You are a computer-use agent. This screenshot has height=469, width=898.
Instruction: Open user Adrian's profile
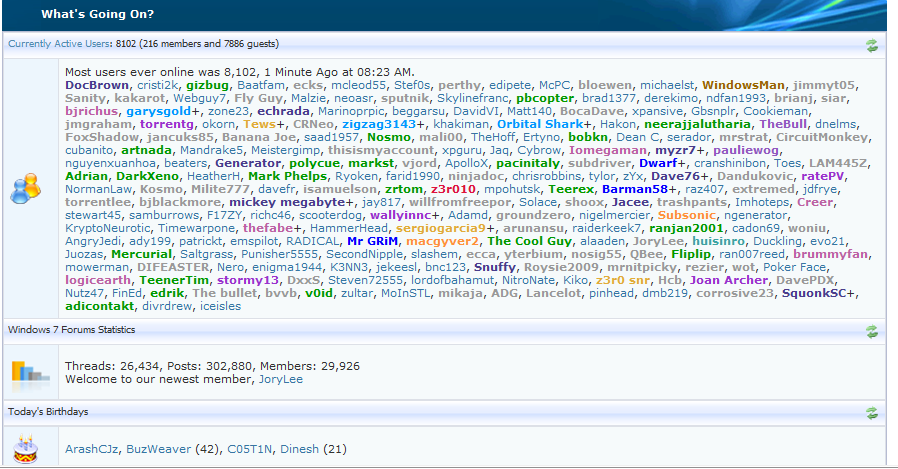click(86, 176)
